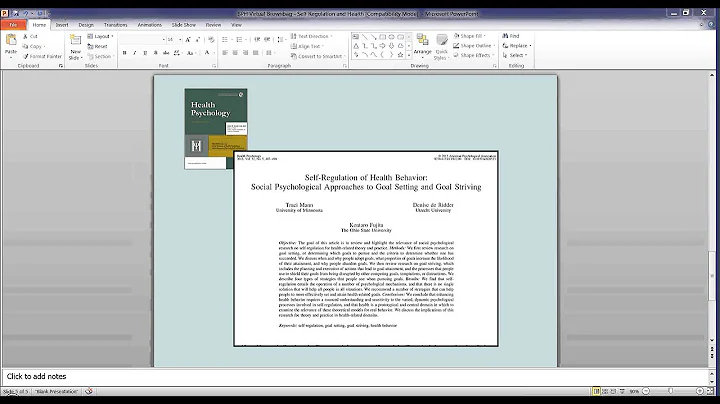Select the Arrow line shape in gallery
The image size is (720, 404).
point(374,37)
